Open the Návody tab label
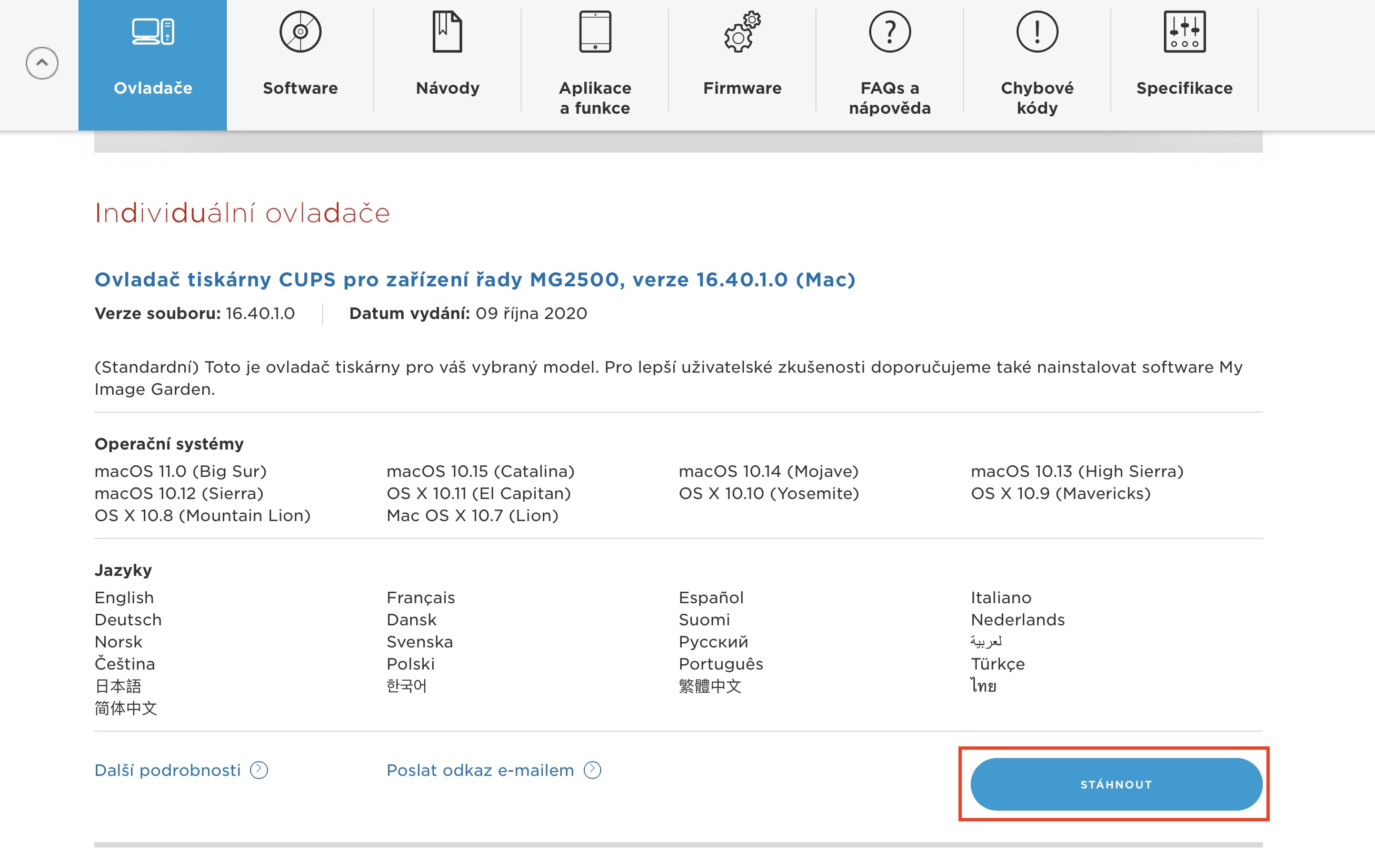 [x=447, y=88]
